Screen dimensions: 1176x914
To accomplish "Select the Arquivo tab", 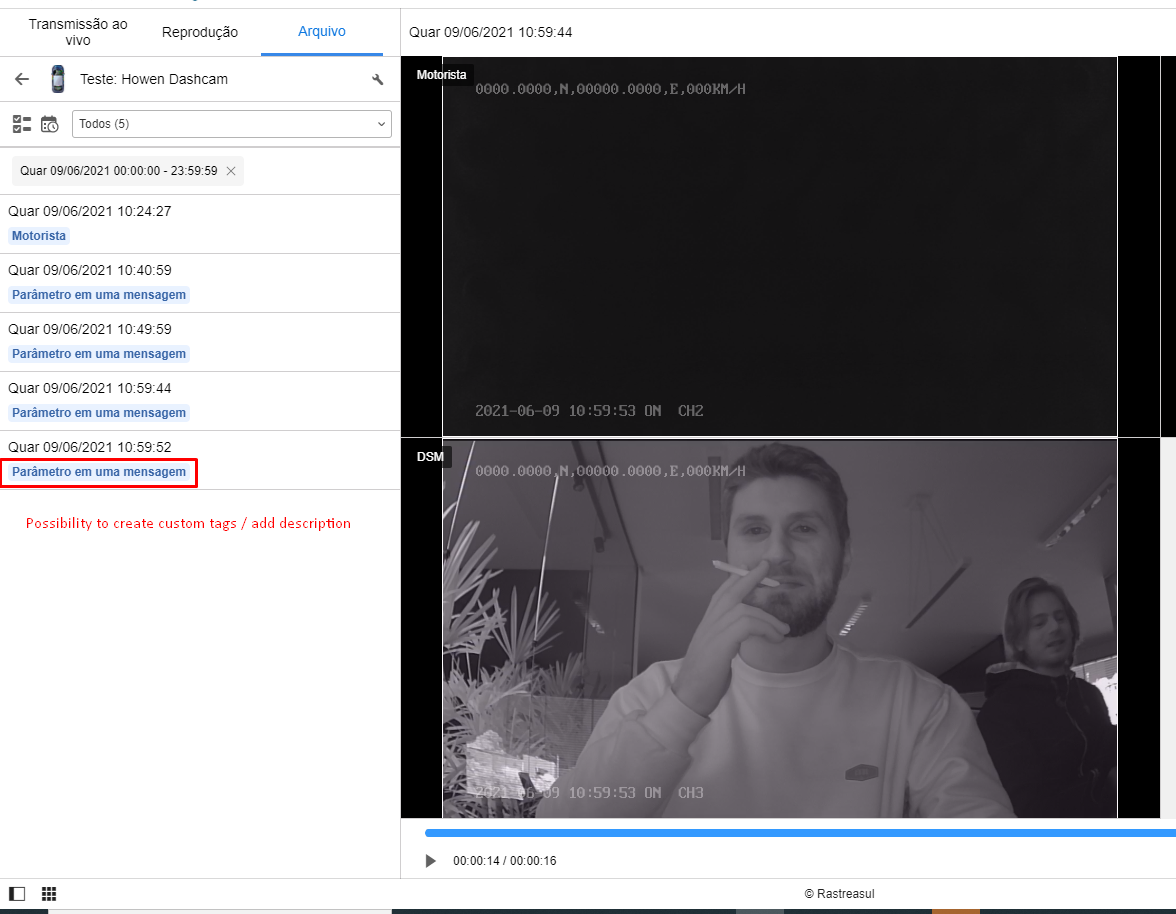I will point(322,32).
